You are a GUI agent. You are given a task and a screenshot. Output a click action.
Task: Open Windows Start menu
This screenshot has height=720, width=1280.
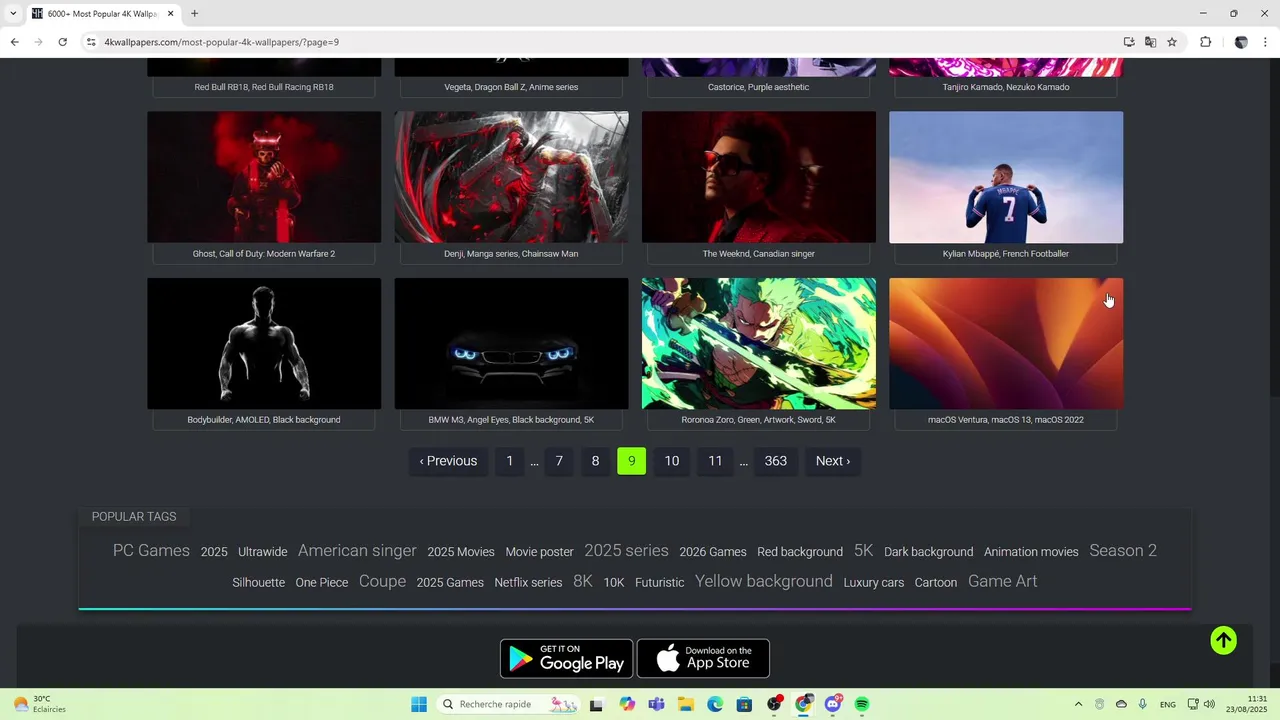click(419, 704)
